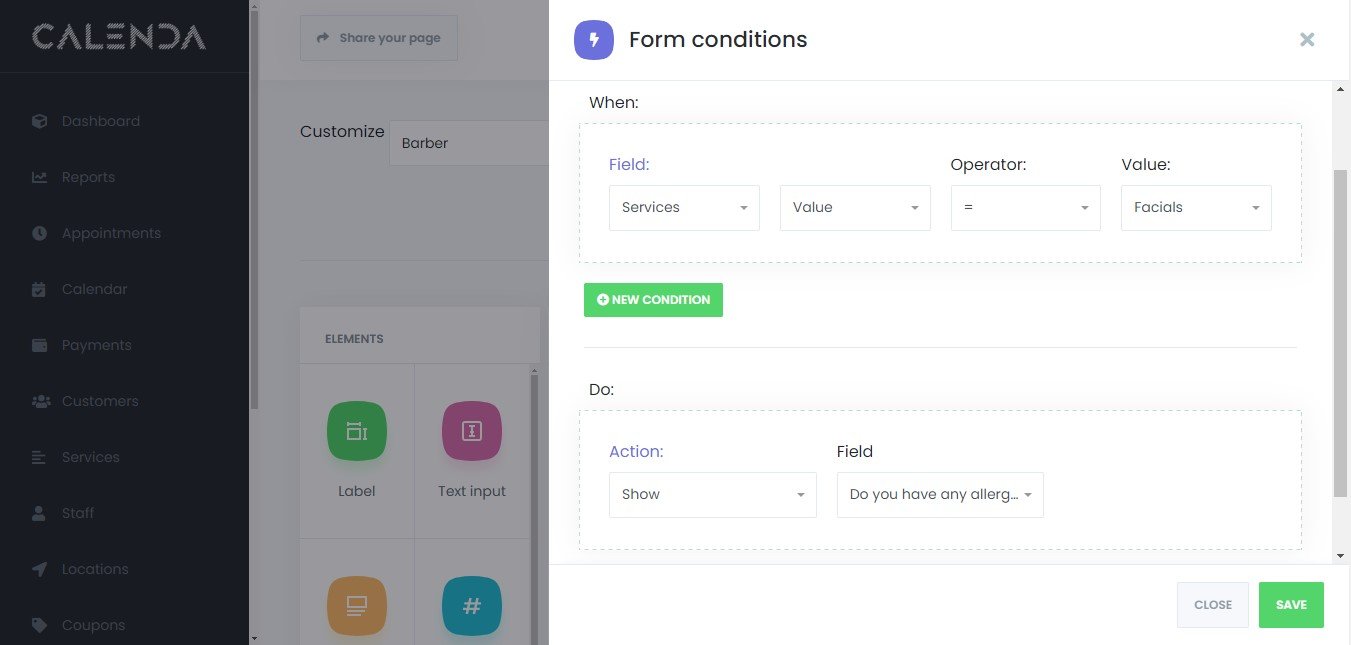Open the Facials value dropdown
Screen dimensions: 1351x645
click(x=1196, y=208)
